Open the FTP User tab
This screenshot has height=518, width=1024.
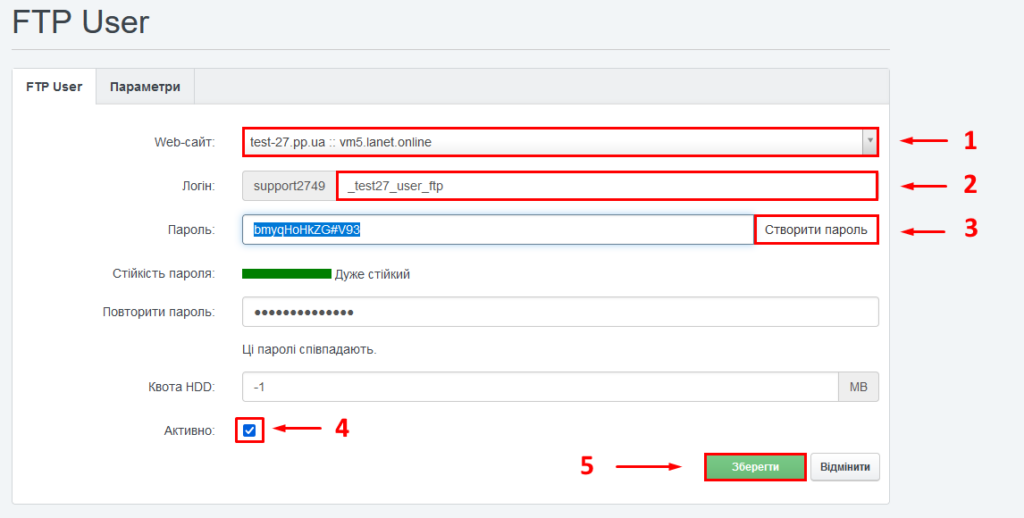(x=54, y=87)
